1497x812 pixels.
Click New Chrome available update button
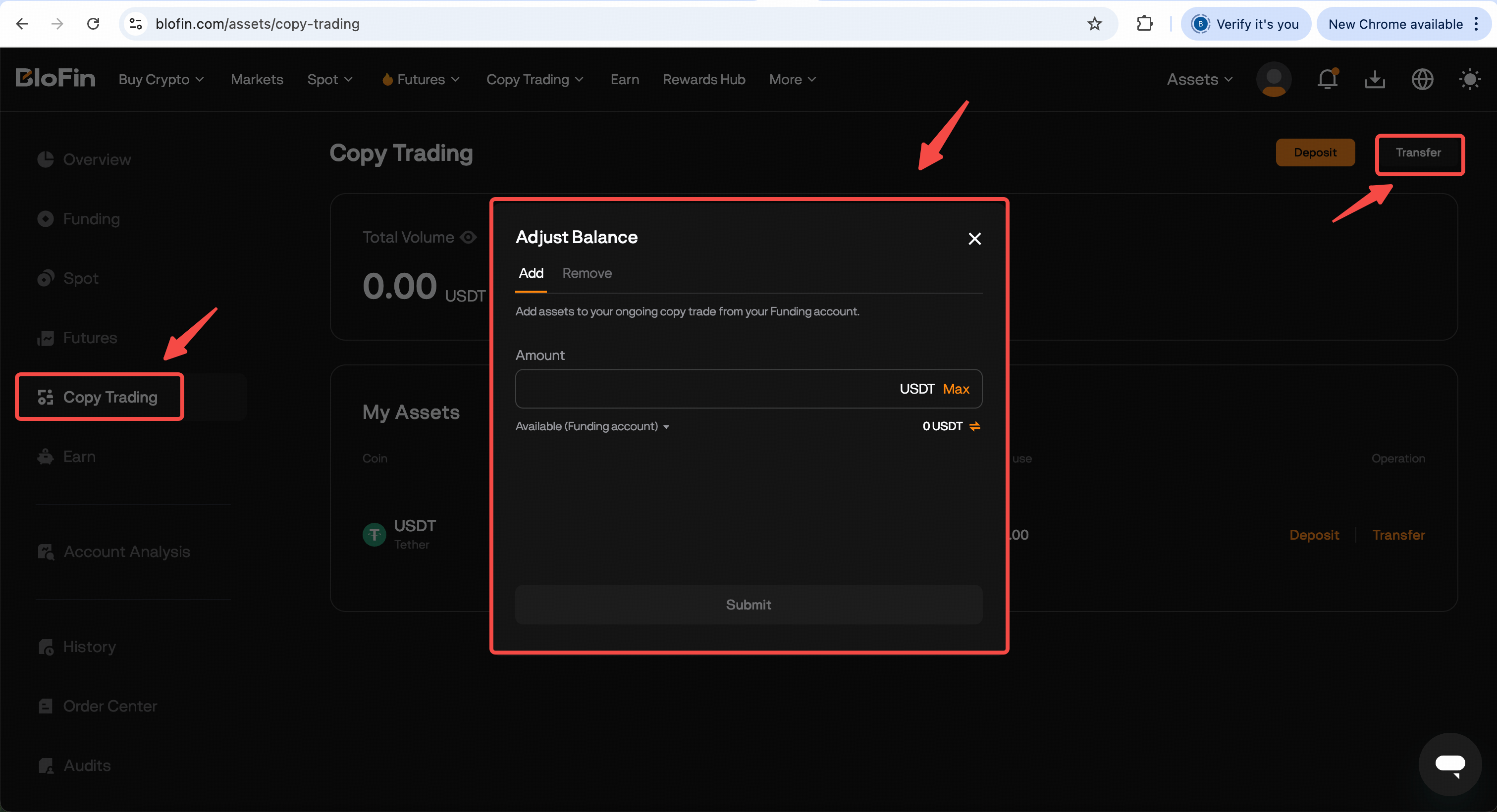pos(1395,24)
